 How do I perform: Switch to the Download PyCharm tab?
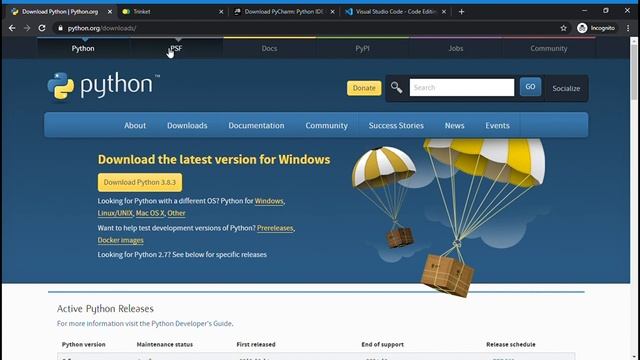pyautogui.click(x=283, y=12)
